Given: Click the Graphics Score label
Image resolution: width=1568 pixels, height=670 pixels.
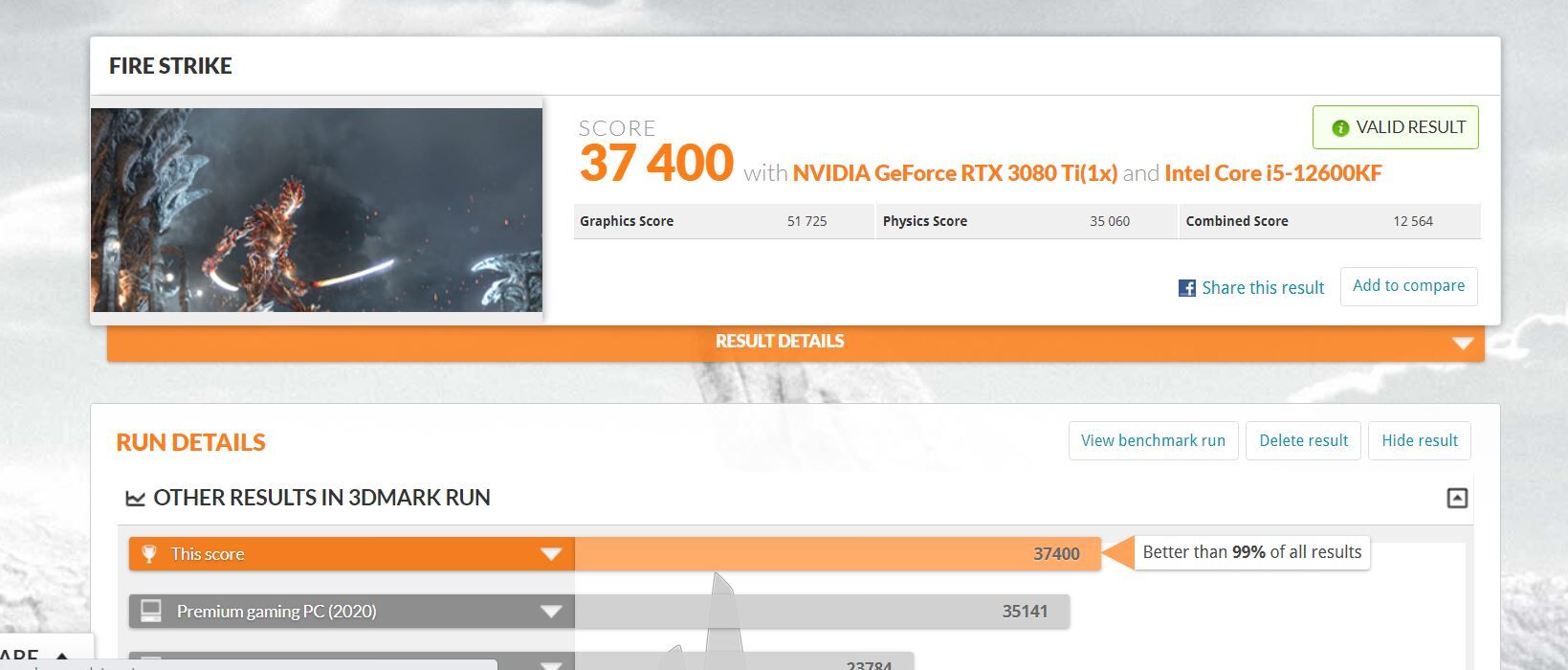Looking at the screenshot, I should click(x=627, y=221).
